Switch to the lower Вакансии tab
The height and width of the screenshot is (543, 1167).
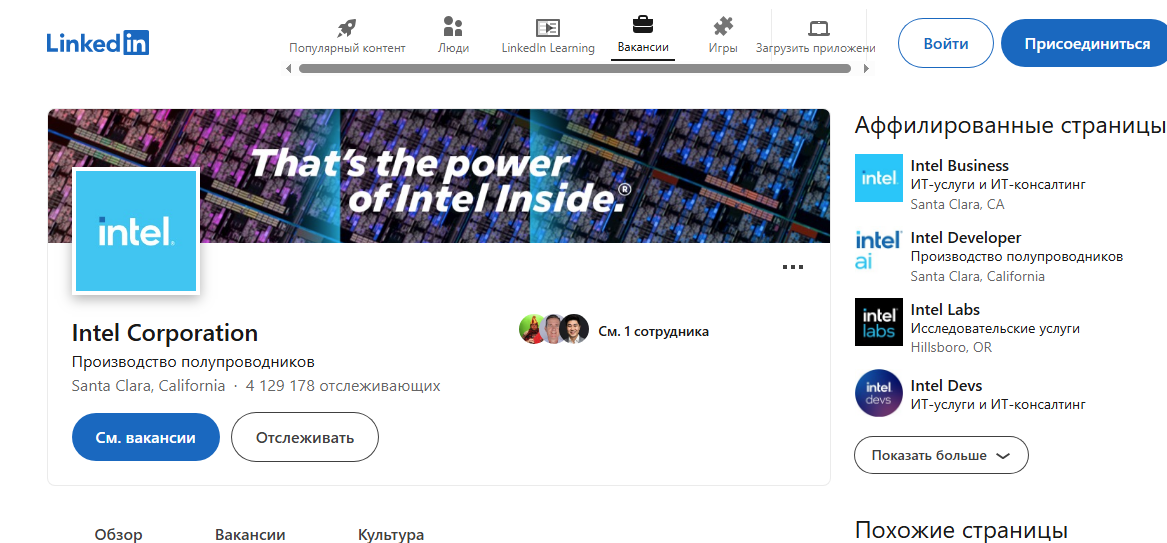[250, 535]
